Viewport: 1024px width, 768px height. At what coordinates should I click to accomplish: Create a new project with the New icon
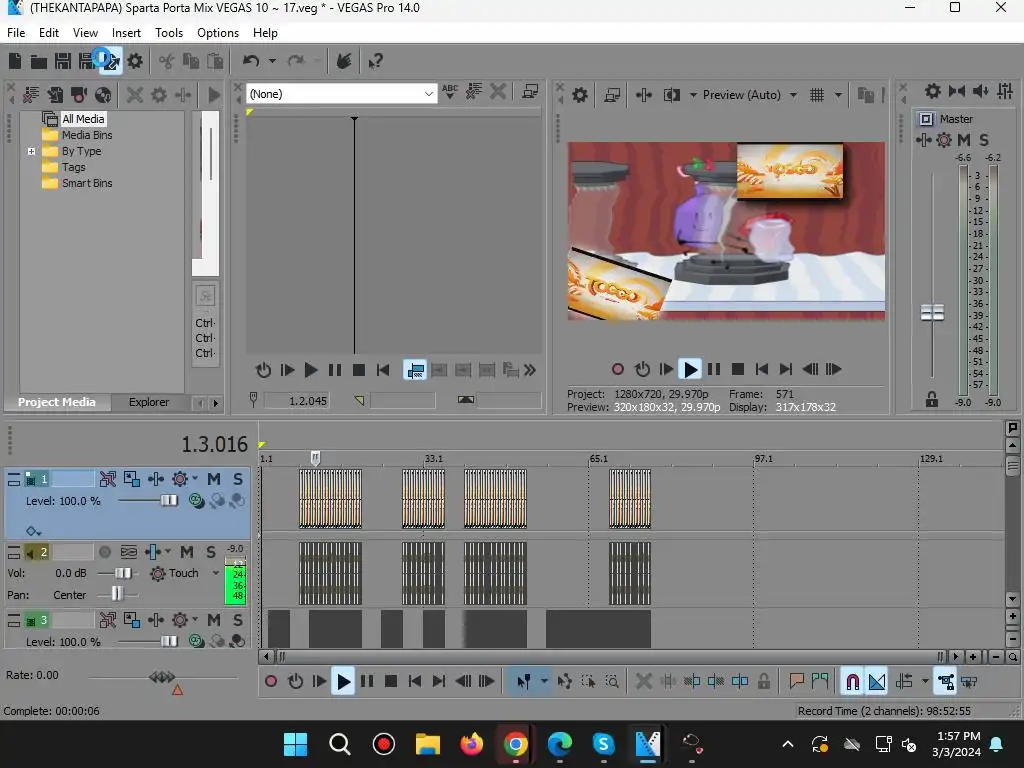coord(15,61)
